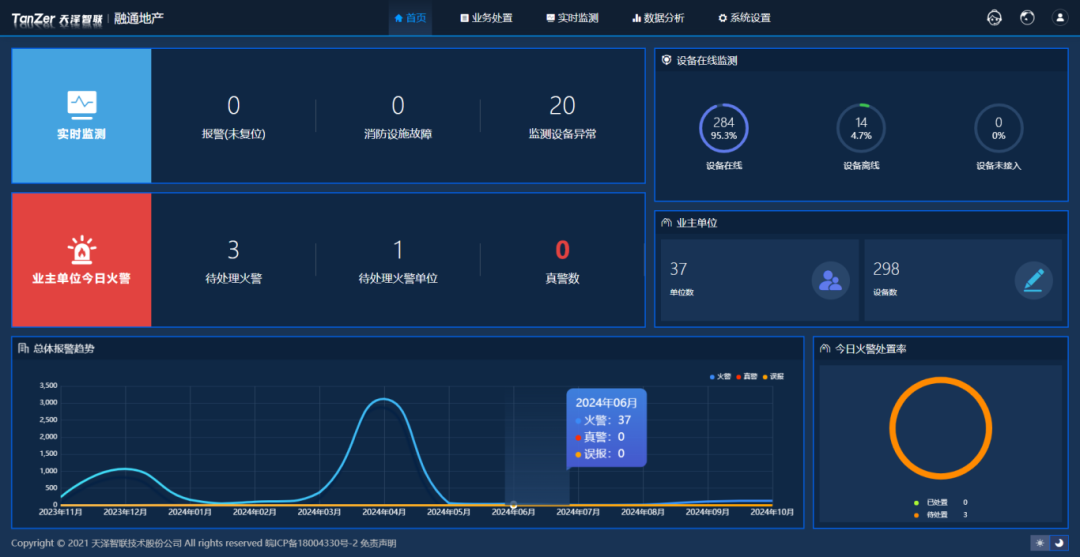Open the 系统设置 menu
This screenshot has height=557, width=1080.
pos(744,18)
